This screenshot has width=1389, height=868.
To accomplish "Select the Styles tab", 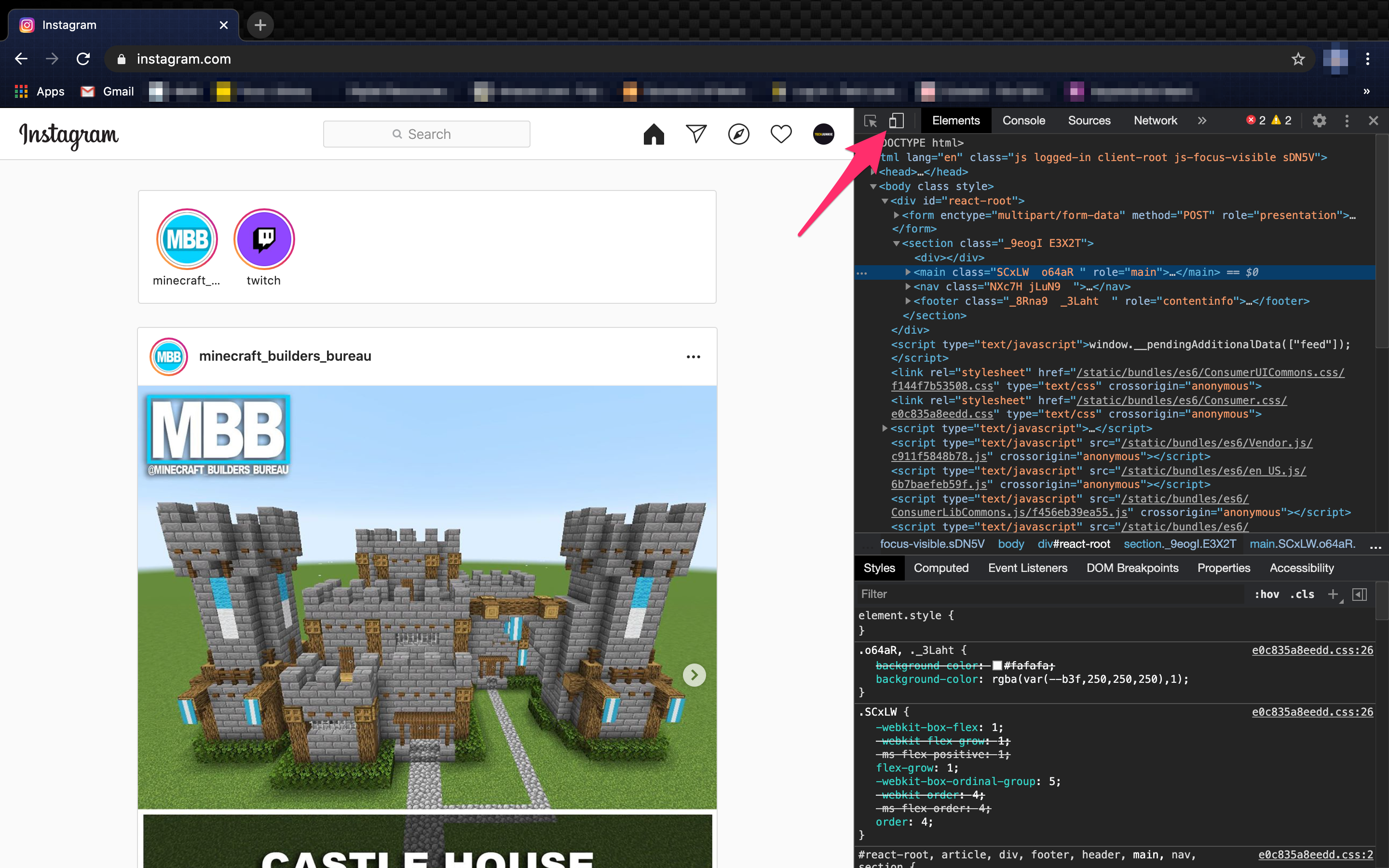I will (x=879, y=568).
